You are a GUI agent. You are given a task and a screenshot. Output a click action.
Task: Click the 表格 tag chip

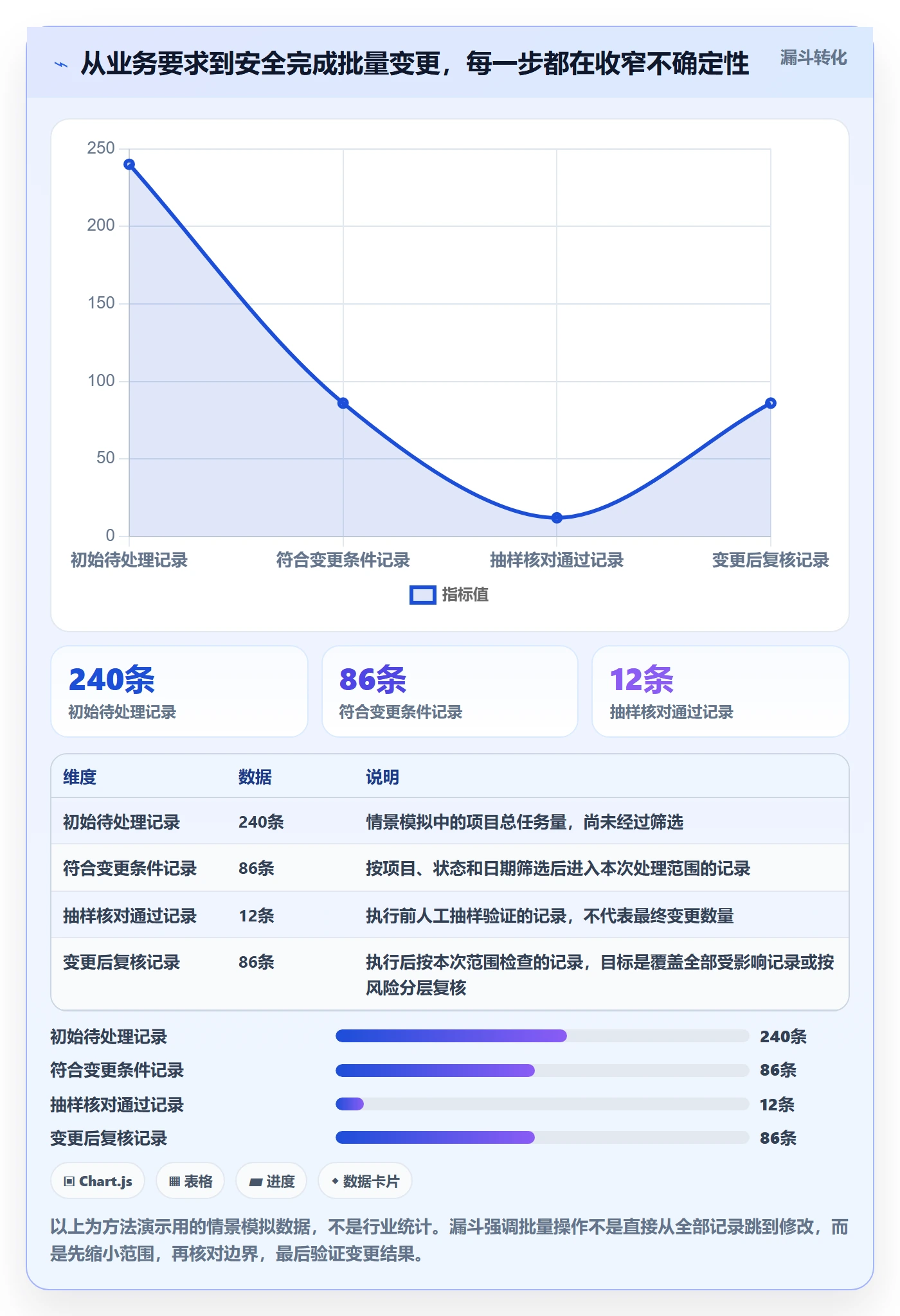tap(190, 1181)
